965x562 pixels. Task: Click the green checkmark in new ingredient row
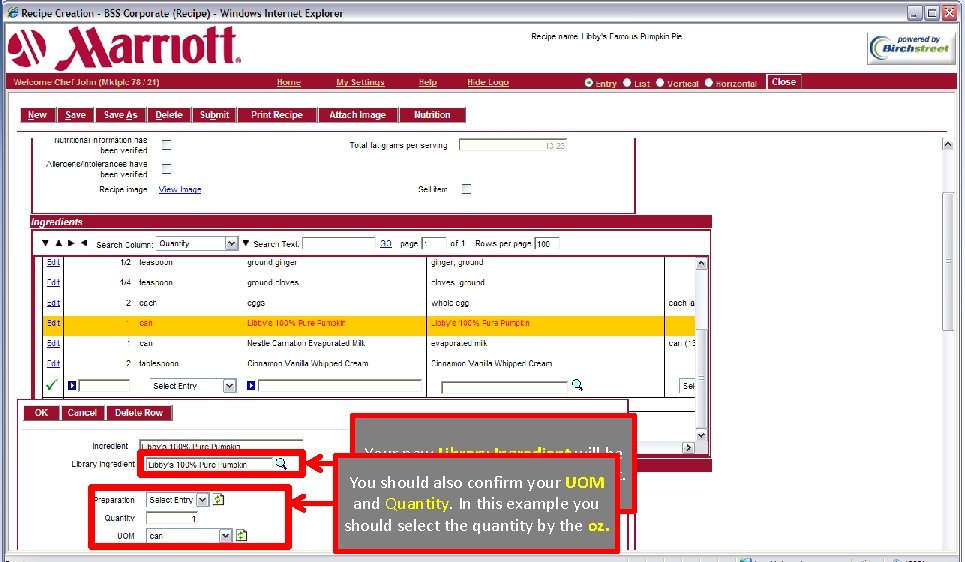[x=52, y=385]
